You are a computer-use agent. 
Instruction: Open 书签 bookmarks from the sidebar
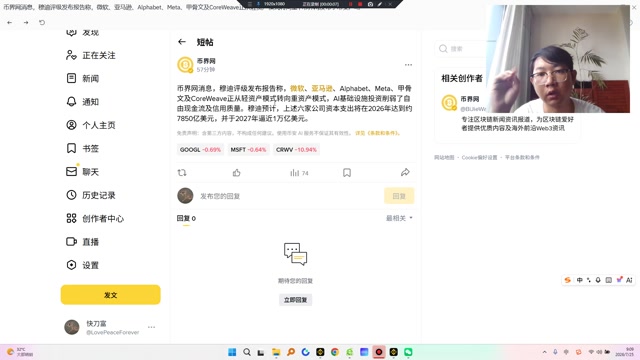[82, 148]
